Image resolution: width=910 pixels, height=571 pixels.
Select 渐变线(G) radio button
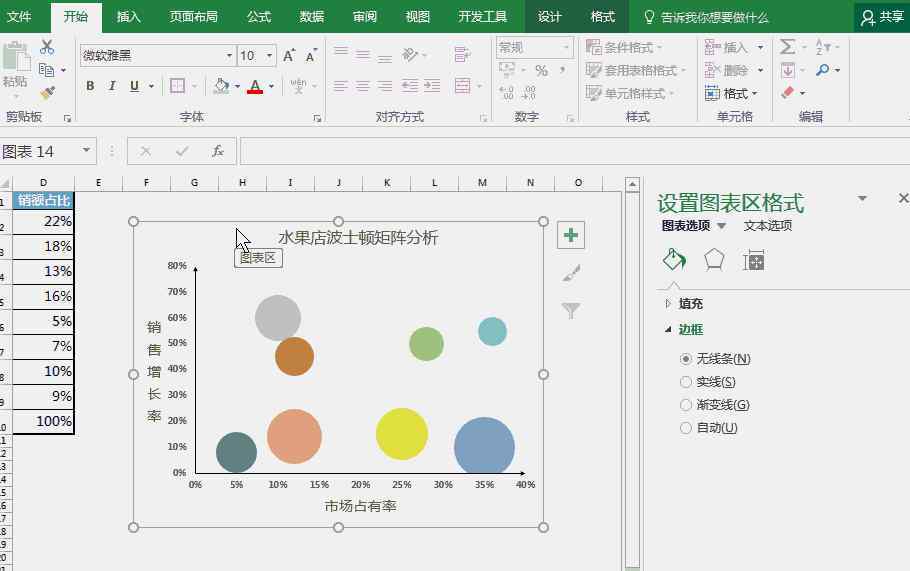686,405
